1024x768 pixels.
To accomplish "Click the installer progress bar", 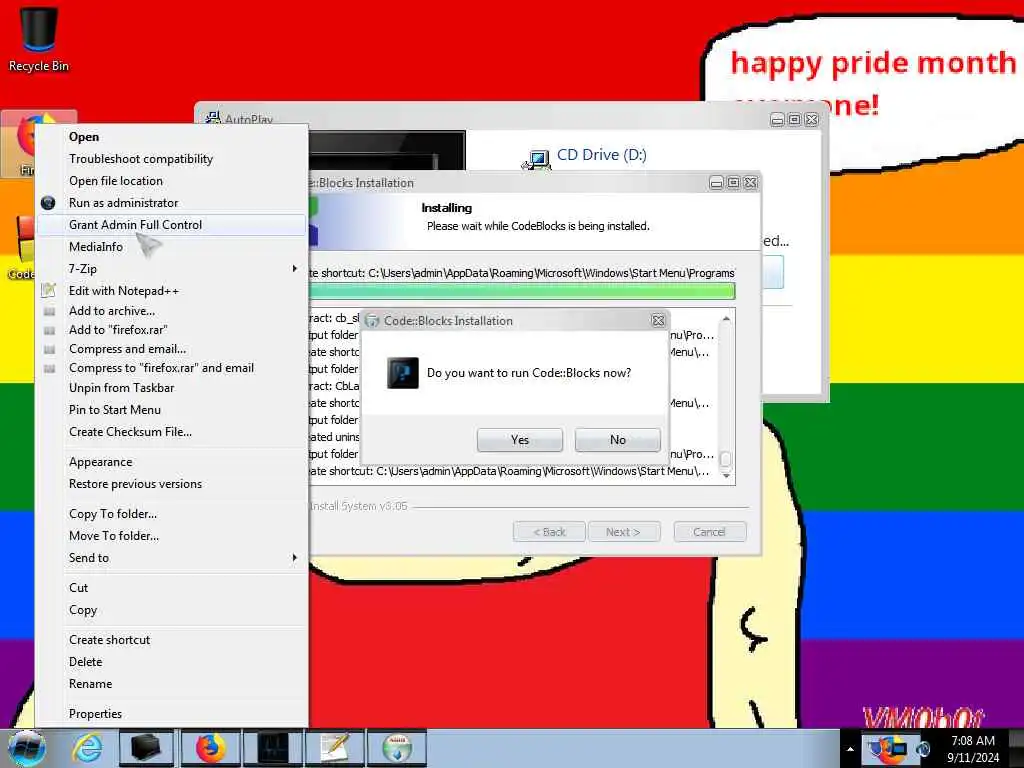I will 522,291.
